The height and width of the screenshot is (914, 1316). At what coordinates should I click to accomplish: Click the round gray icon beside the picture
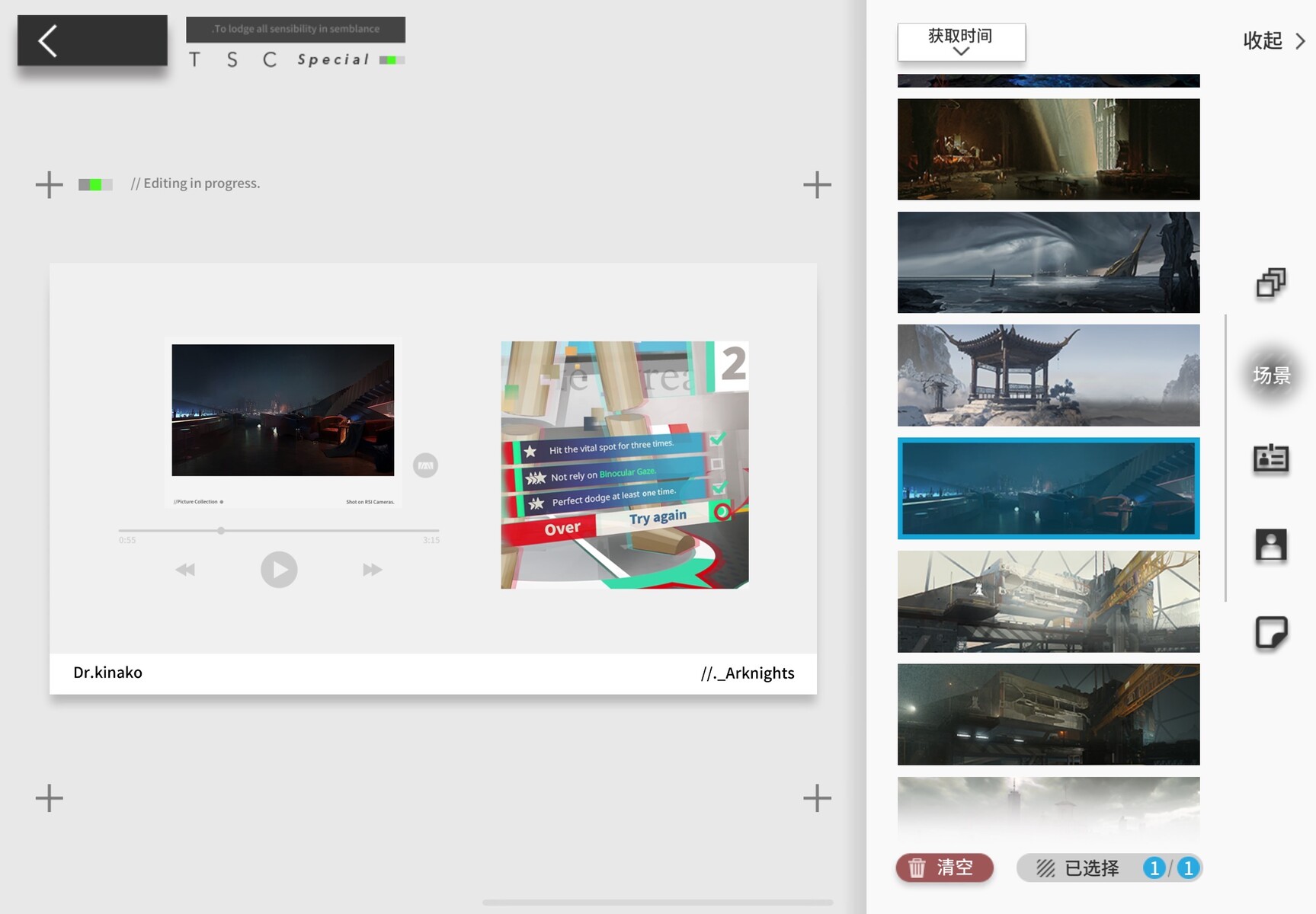[x=425, y=465]
